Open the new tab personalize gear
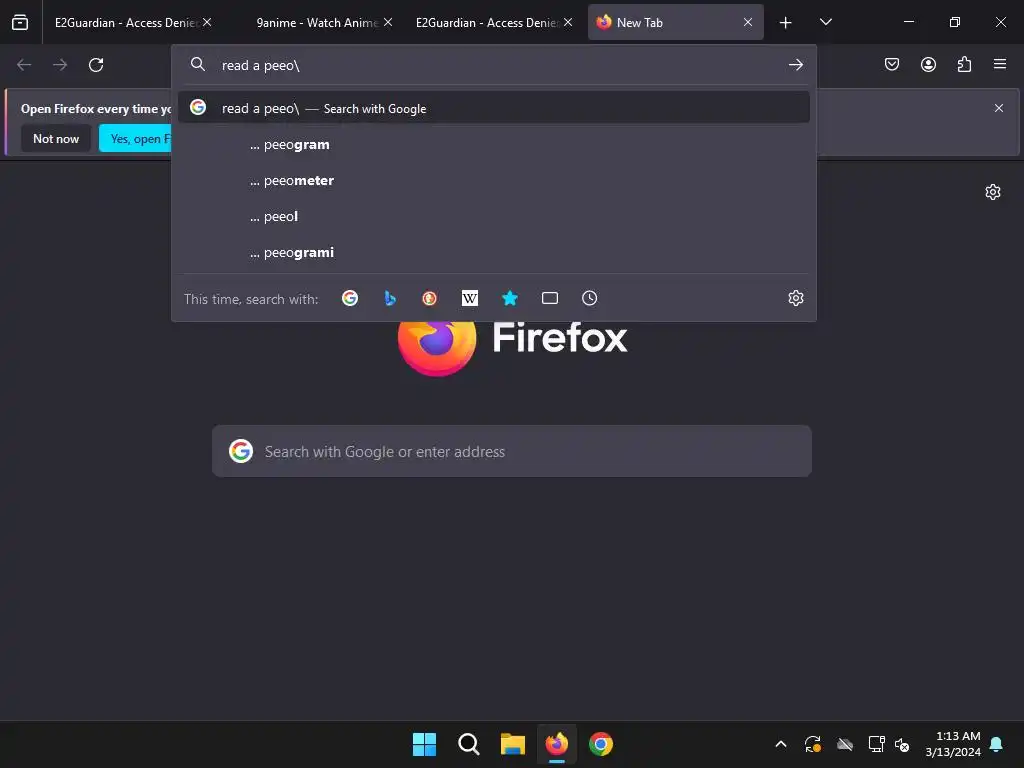 pos(993,192)
